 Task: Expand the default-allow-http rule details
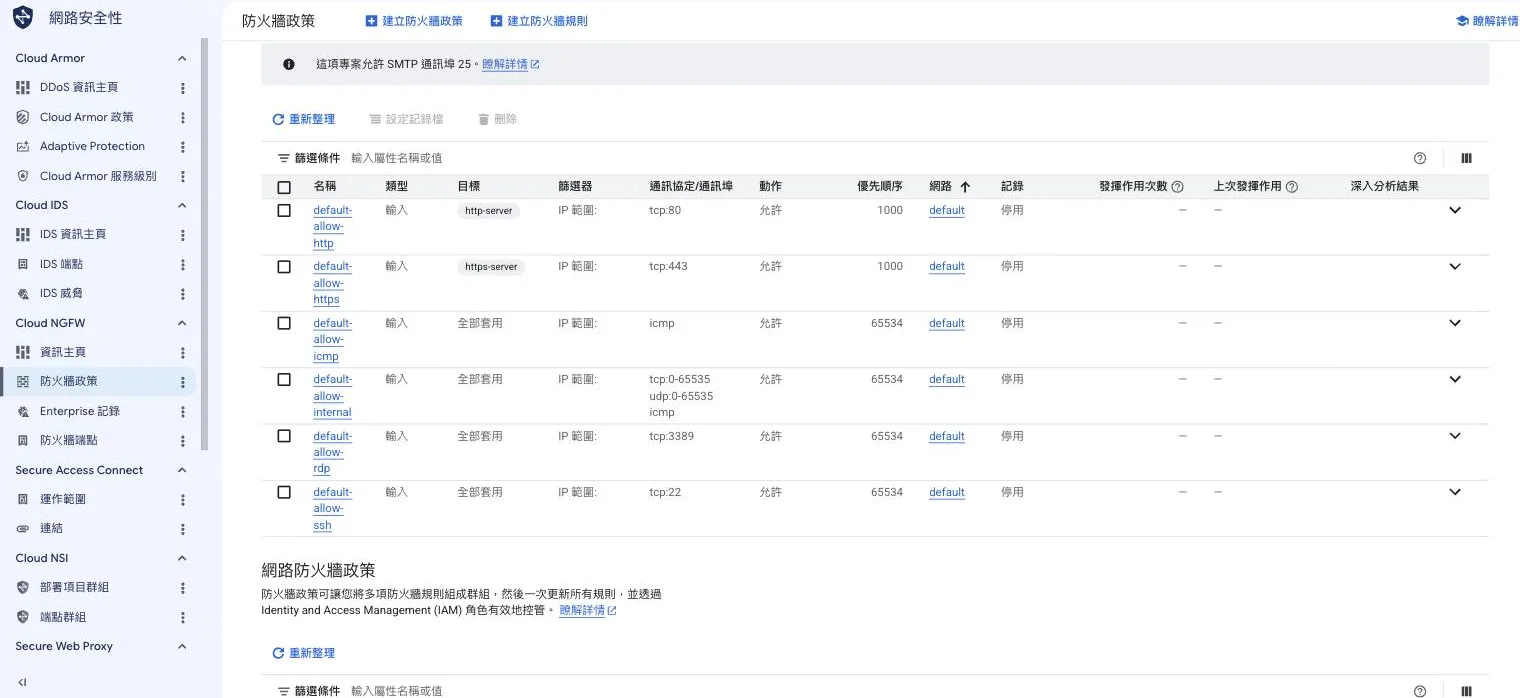coord(1455,210)
